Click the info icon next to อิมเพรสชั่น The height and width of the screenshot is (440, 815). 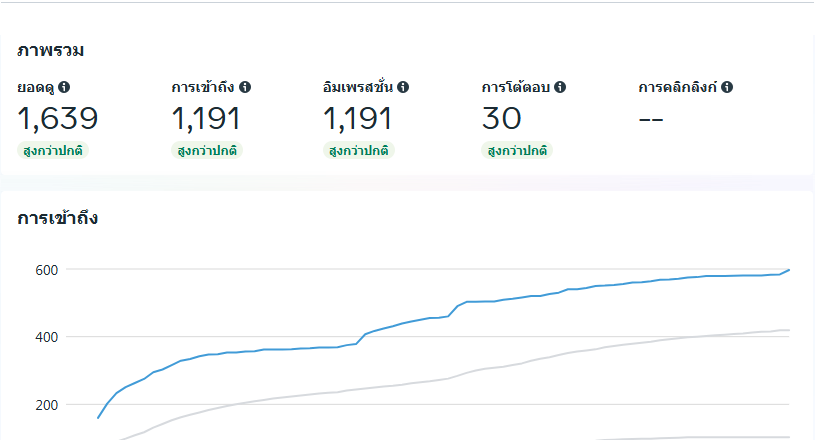[x=403, y=88]
